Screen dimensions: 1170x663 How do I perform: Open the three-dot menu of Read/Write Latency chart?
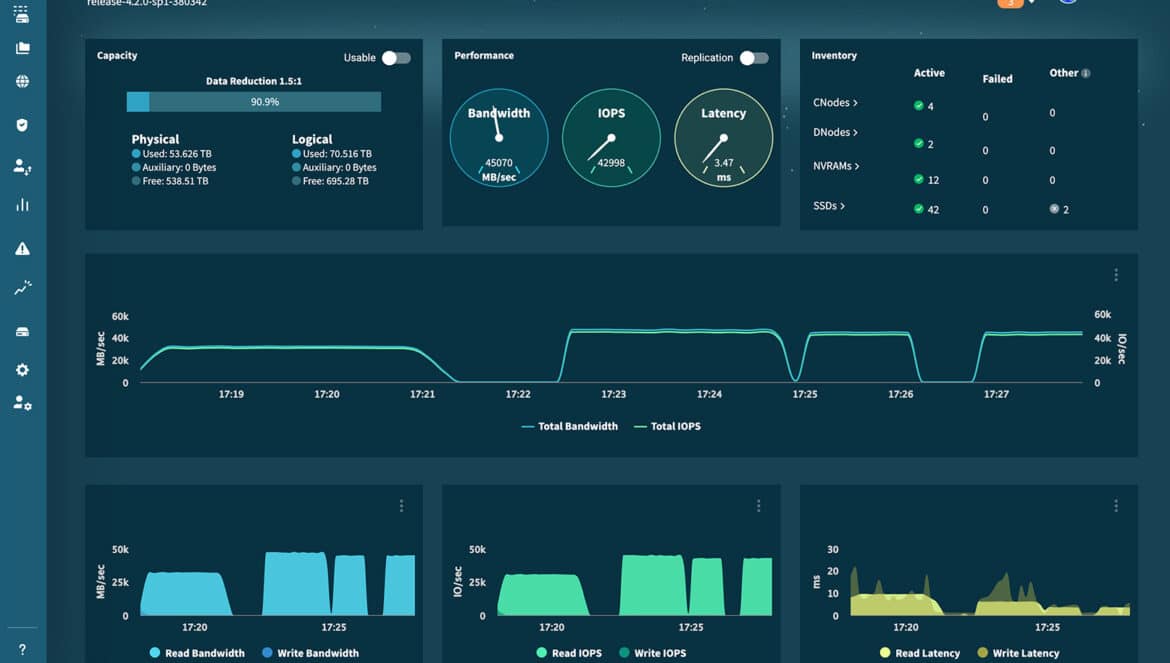(x=1116, y=506)
